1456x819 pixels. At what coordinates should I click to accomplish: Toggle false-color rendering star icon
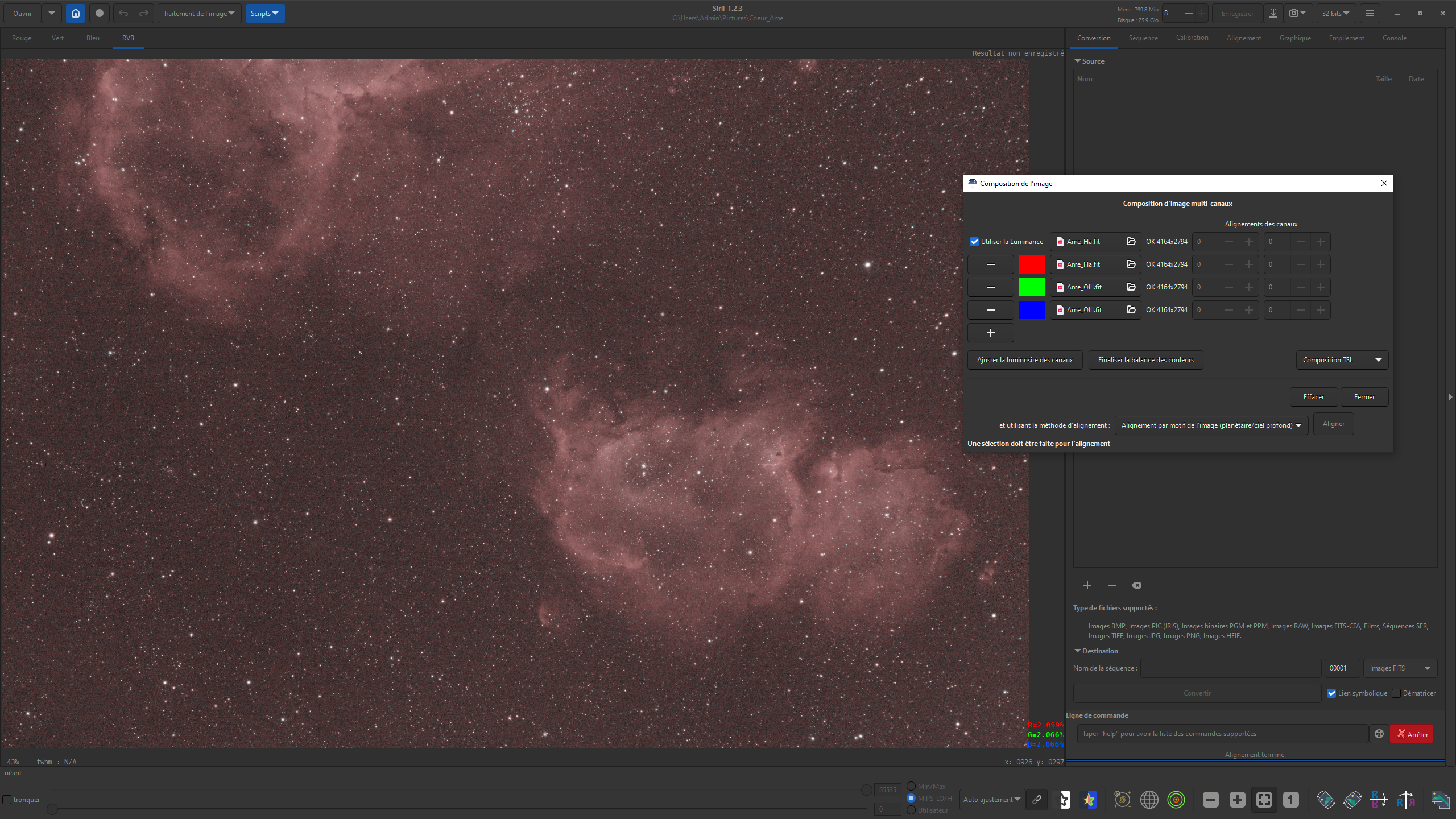[1089, 800]
